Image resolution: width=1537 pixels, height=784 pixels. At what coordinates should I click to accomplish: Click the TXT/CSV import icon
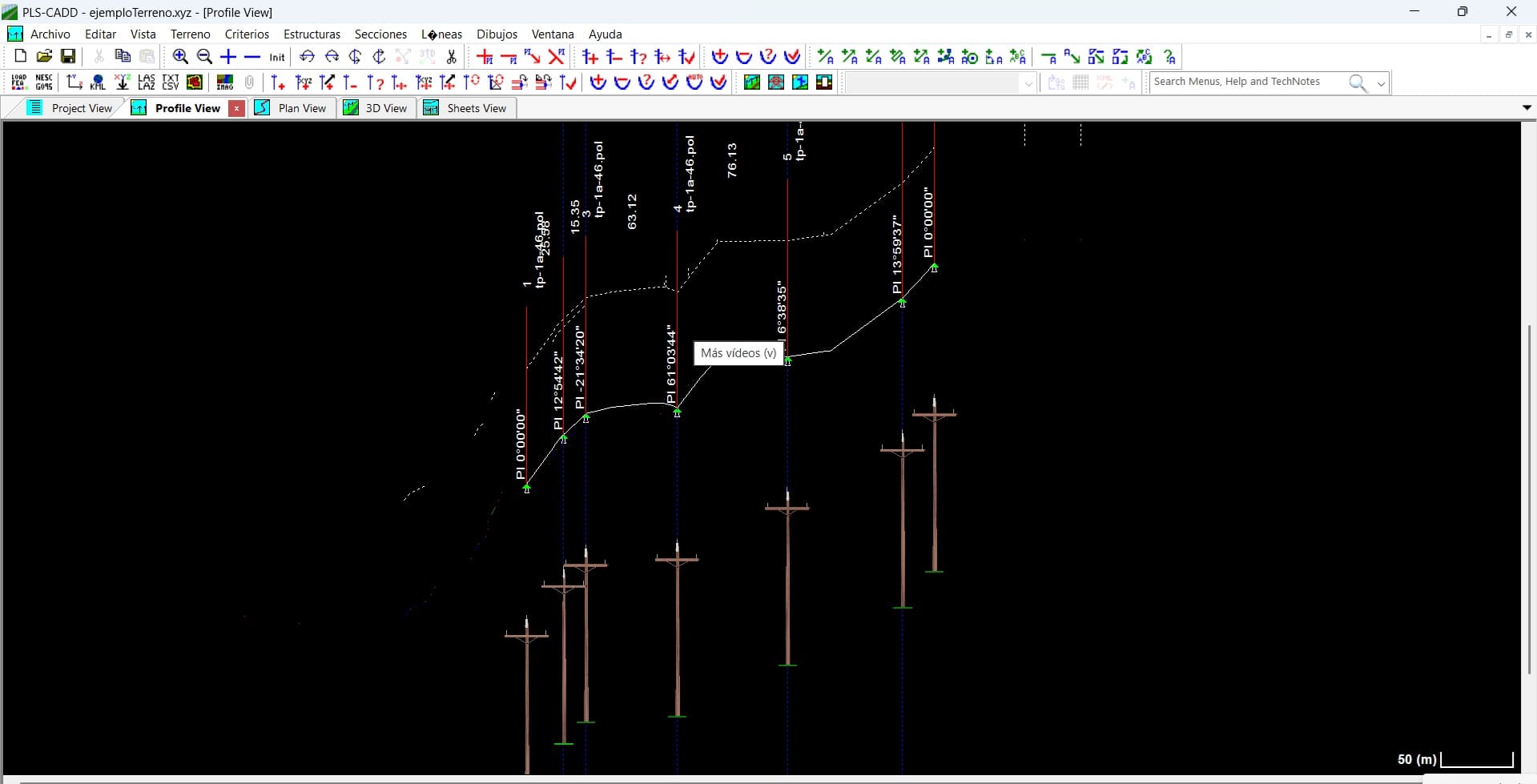point(170,82)
